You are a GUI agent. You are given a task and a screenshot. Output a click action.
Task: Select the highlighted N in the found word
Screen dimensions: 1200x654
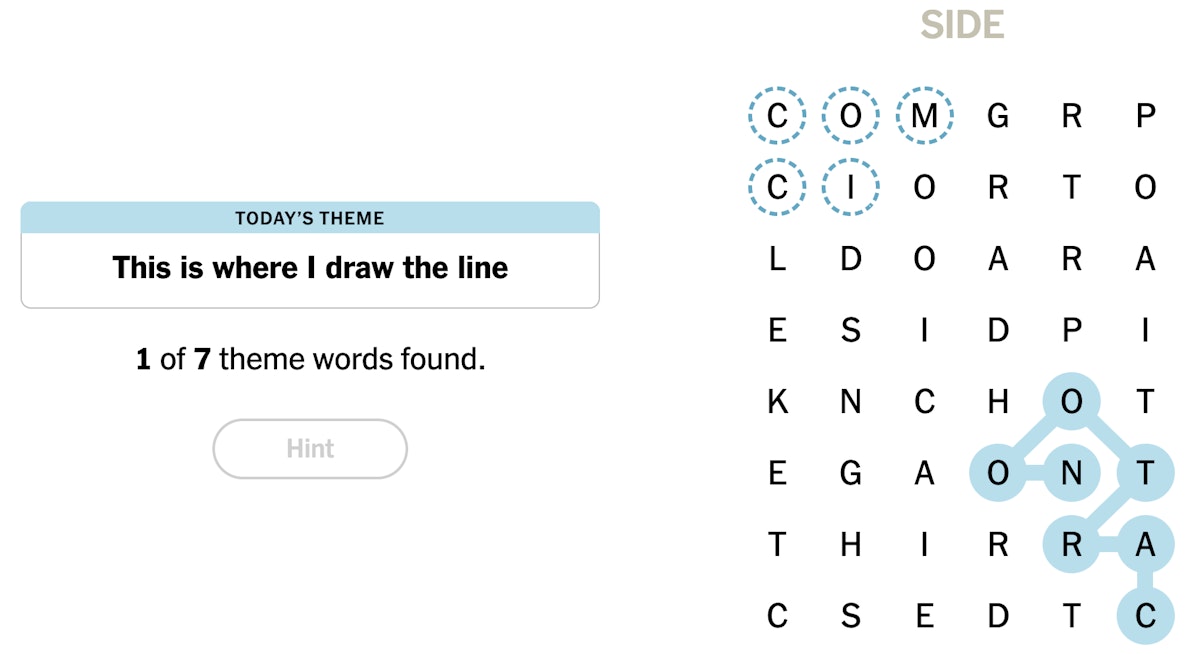[1070, 473]
